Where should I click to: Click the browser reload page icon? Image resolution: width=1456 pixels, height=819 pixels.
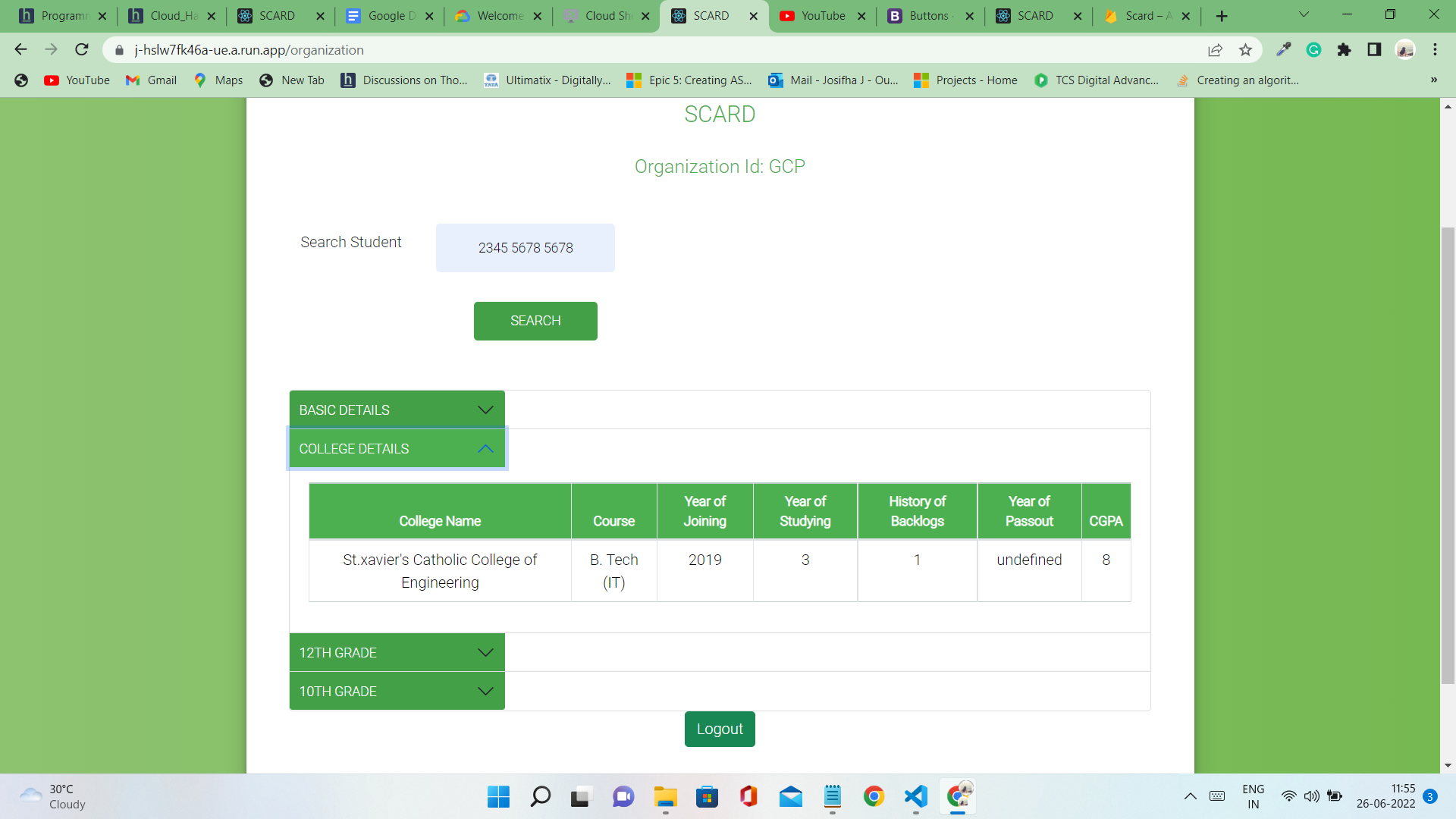82,50
